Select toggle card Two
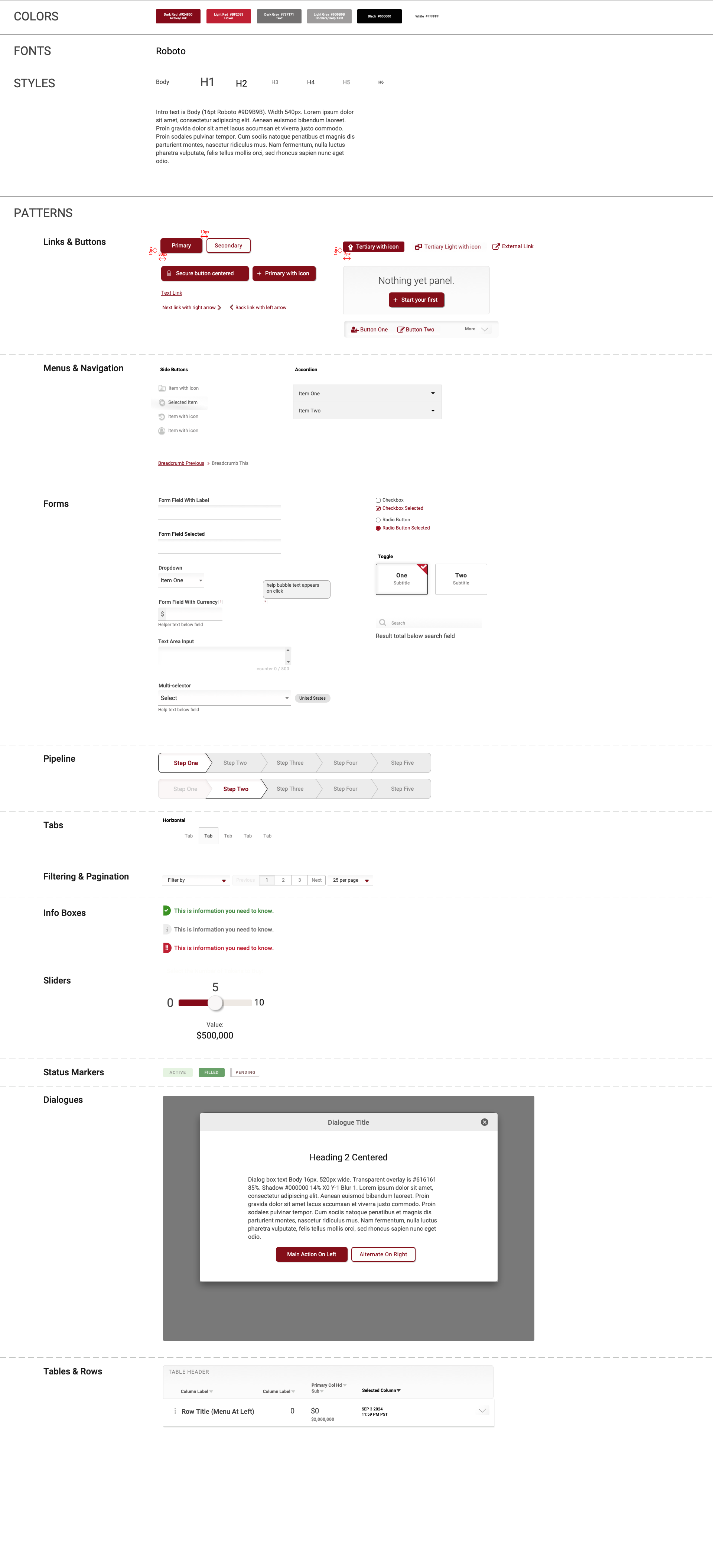This screenshot has height=1568, width=713. coord(461,579)
